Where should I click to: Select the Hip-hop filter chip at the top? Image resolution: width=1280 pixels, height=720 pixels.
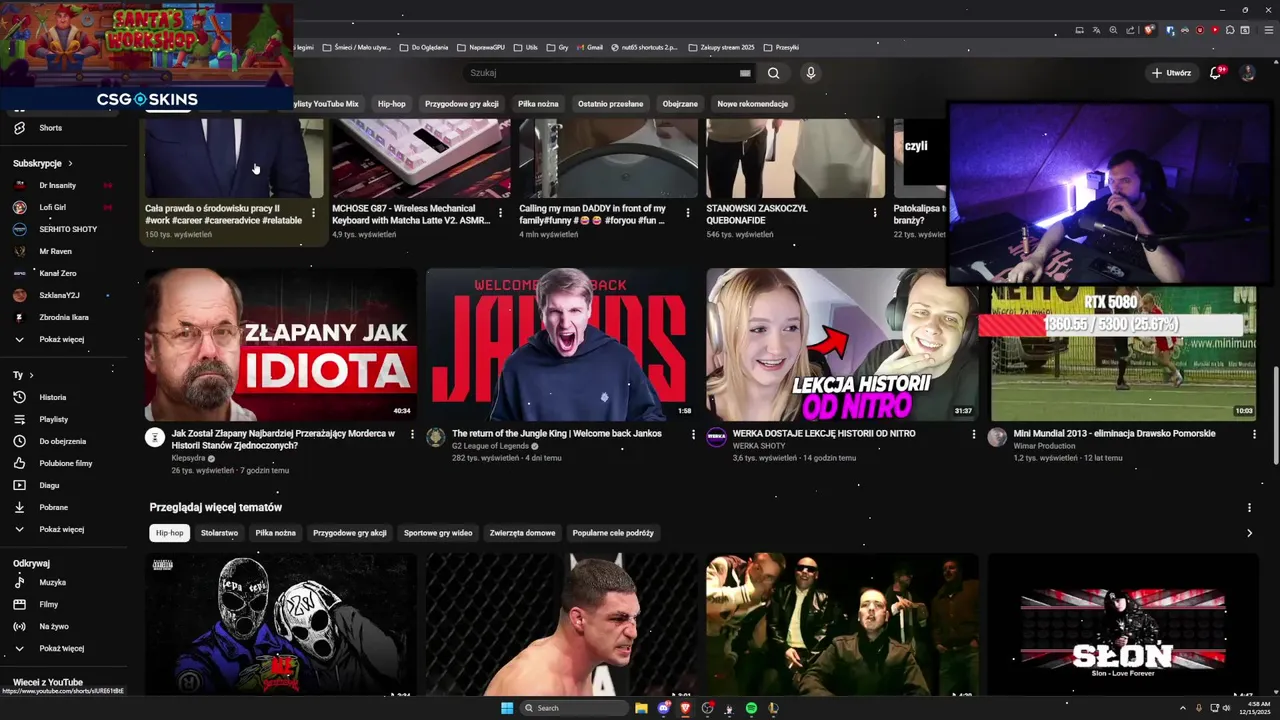(x=392, y=104)
